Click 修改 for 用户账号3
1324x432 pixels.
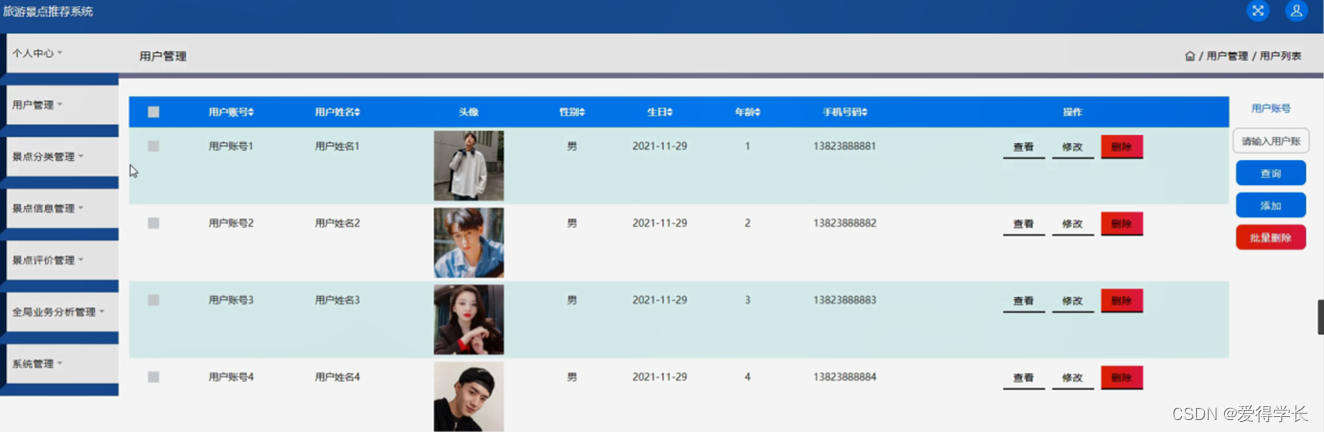point(1072,301)
